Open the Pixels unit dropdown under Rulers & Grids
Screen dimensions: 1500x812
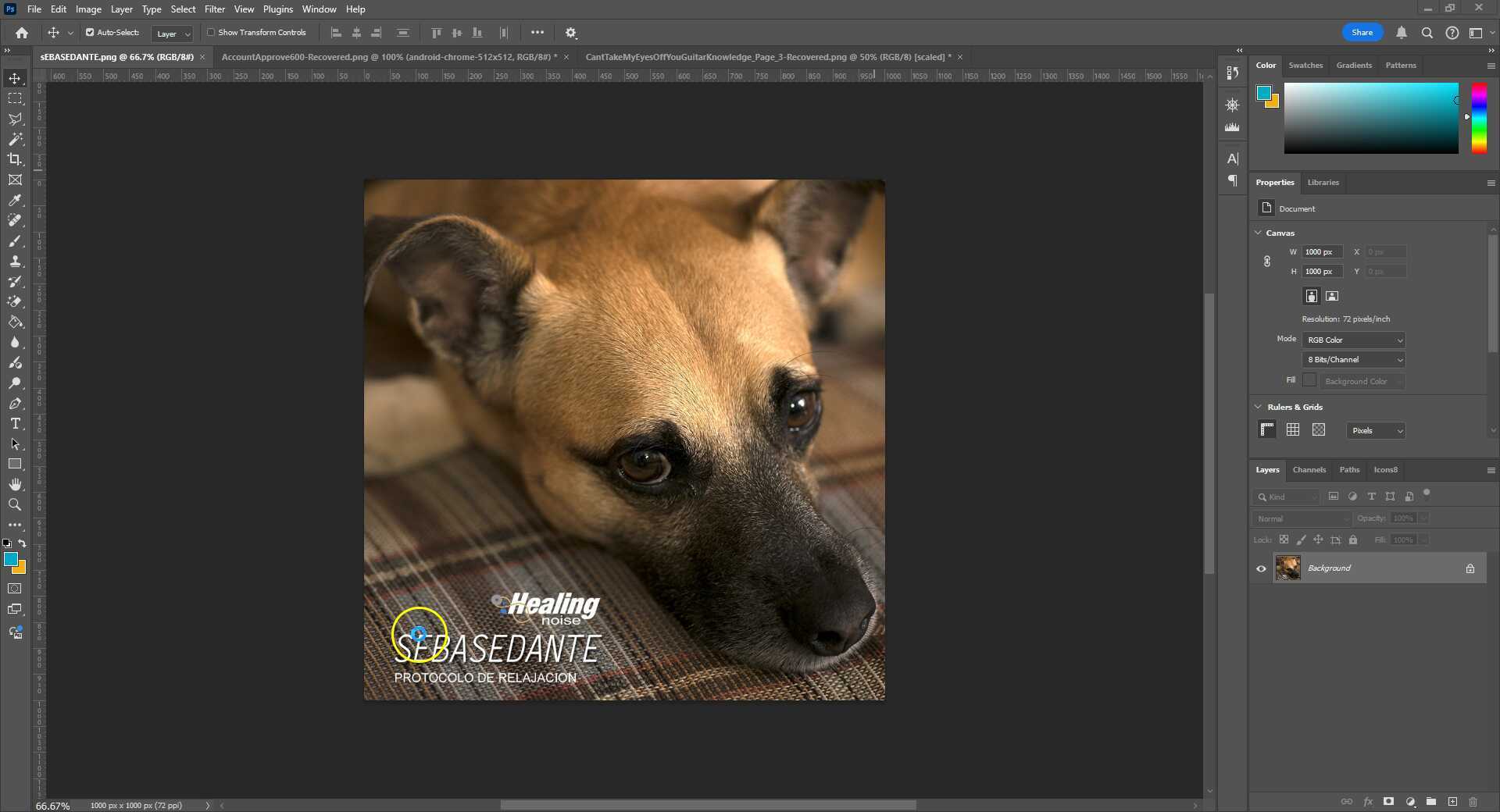[x=1375, y=430]
